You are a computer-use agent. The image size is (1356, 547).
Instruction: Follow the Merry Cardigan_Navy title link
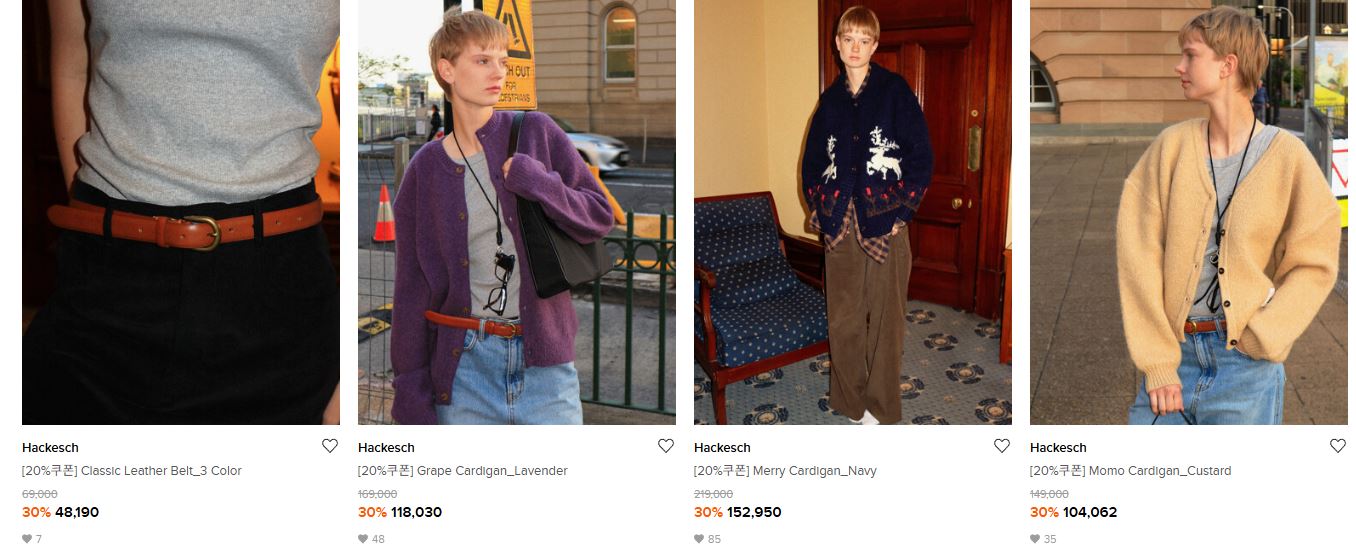pos(785,471)
